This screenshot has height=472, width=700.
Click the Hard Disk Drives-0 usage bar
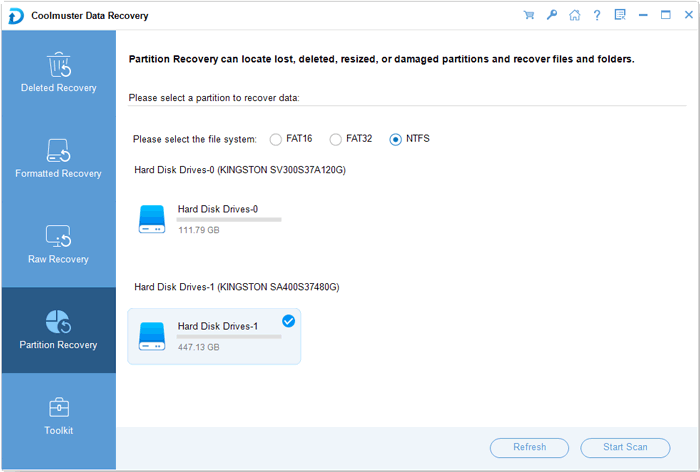[x=229, y=220]
